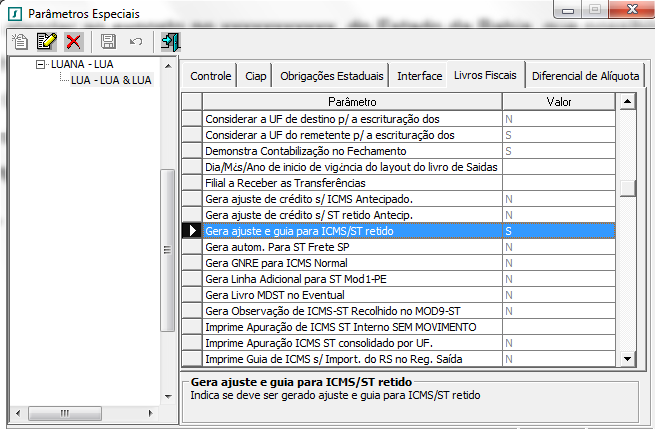Click Valor cell for 'Gera Livro MDST no Eventual'
The width and height of the screenshot is (655, 431).
559,295
